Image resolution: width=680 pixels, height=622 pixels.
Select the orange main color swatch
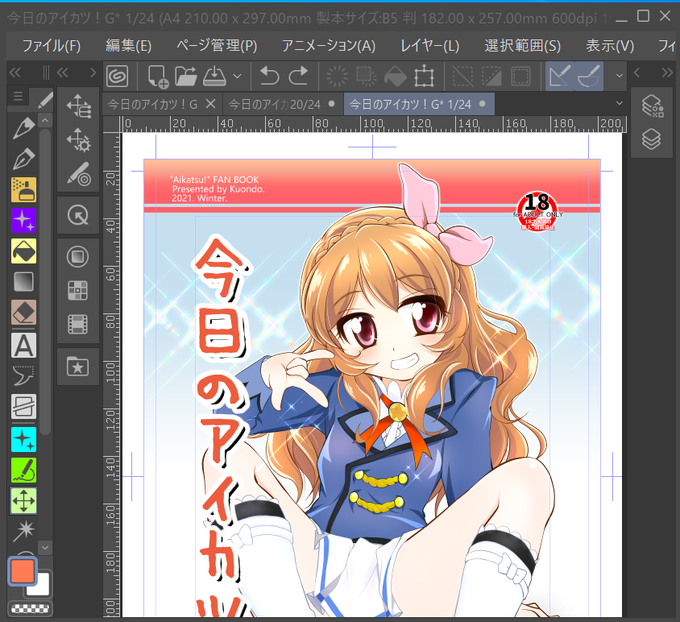pos(22,571)
